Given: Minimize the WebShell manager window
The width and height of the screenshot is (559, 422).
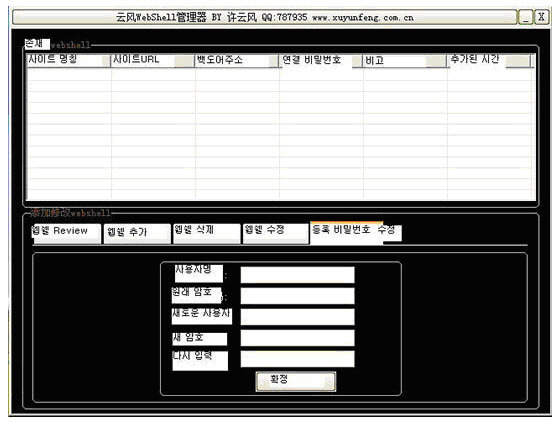Looking at the screenshot, I should pyautogui.click(x=525, y=17).
